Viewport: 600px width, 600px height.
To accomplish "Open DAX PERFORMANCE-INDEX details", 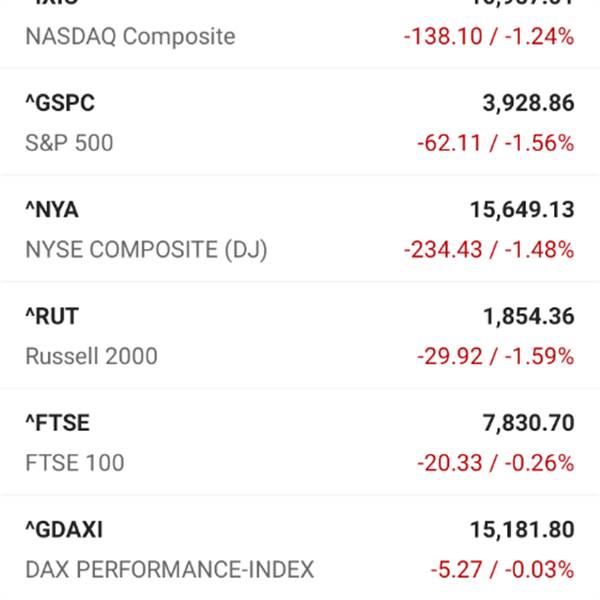I will coord(170,570).
